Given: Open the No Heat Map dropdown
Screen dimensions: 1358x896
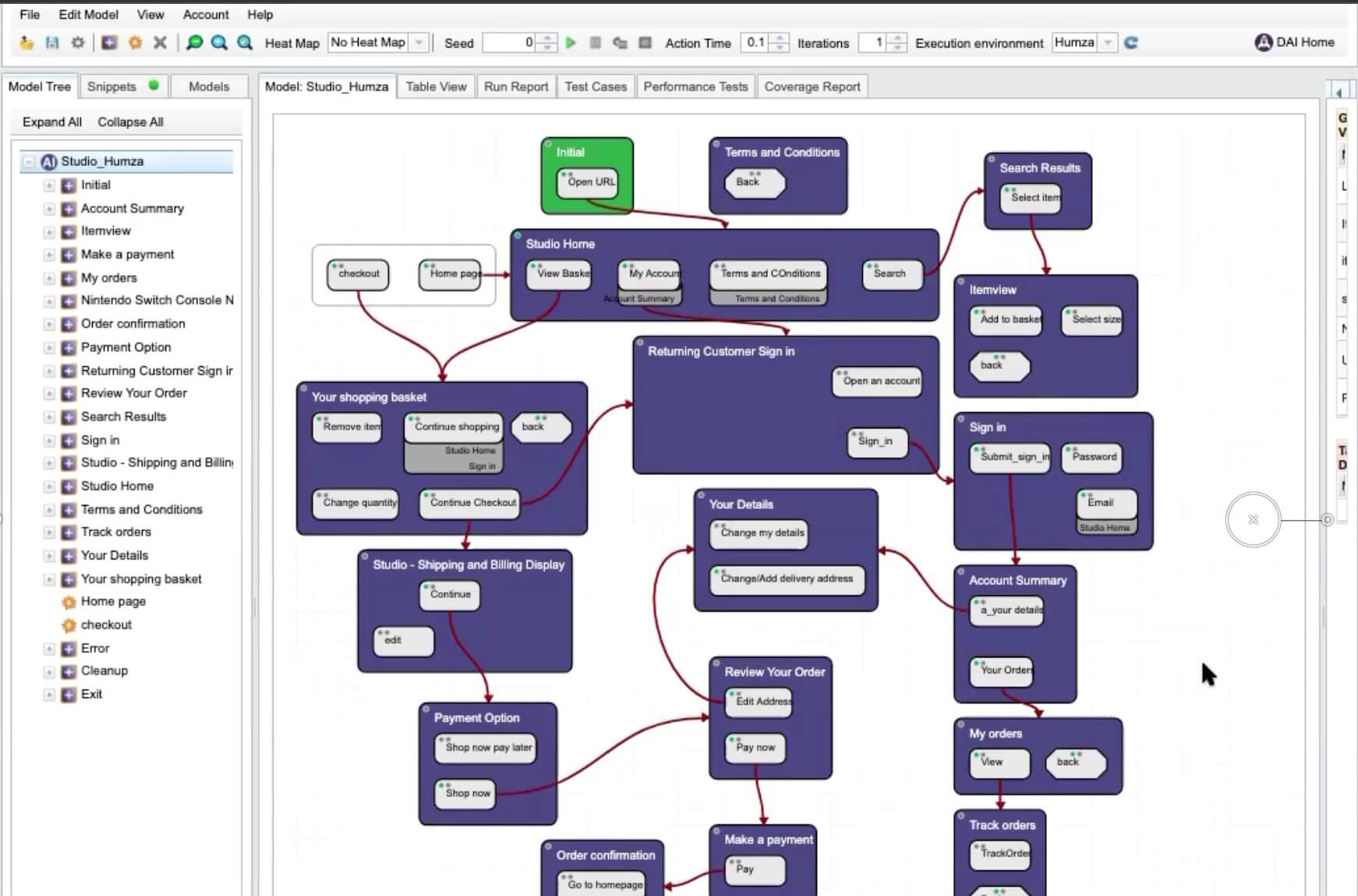Looking at the screenshot, I should [x=419, y=43].
